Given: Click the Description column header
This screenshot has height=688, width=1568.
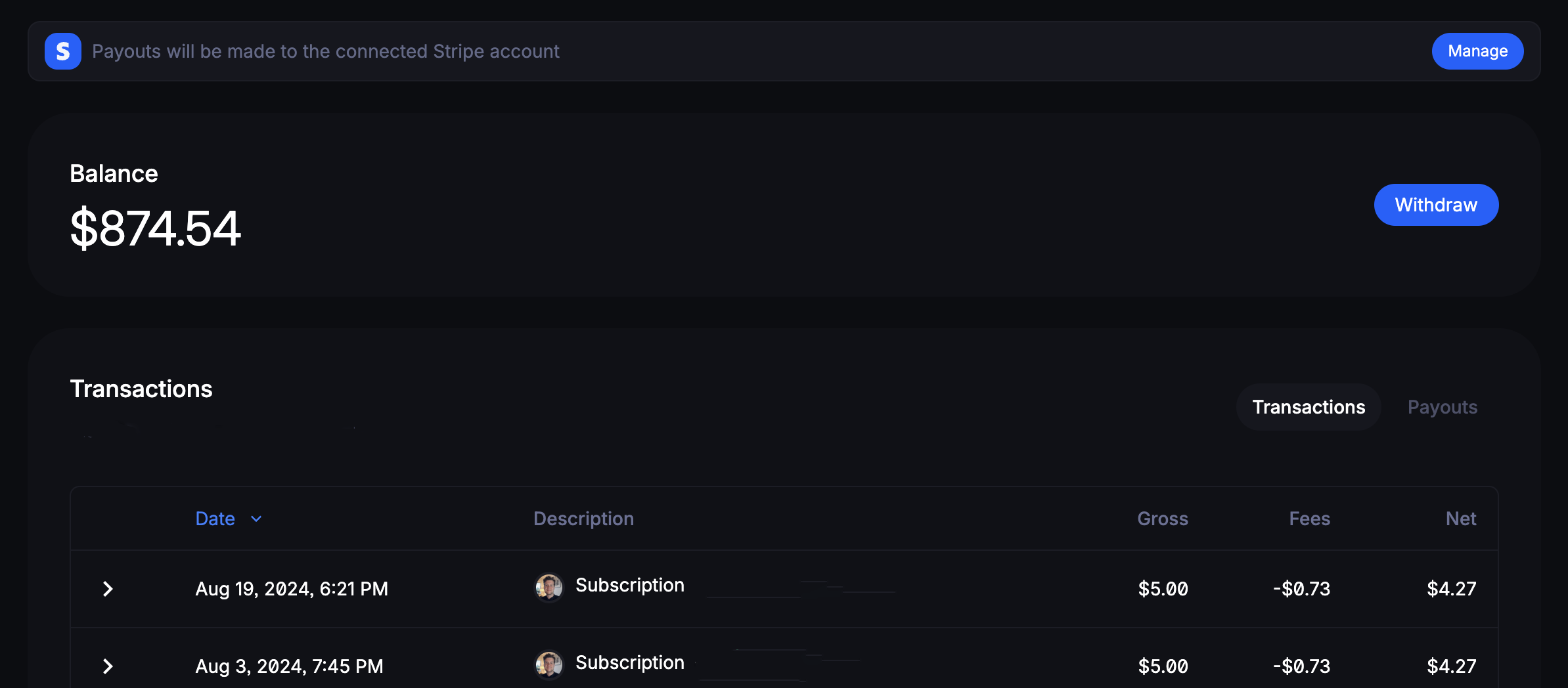Looking at the screenshot, I should [x=583, y=519].
